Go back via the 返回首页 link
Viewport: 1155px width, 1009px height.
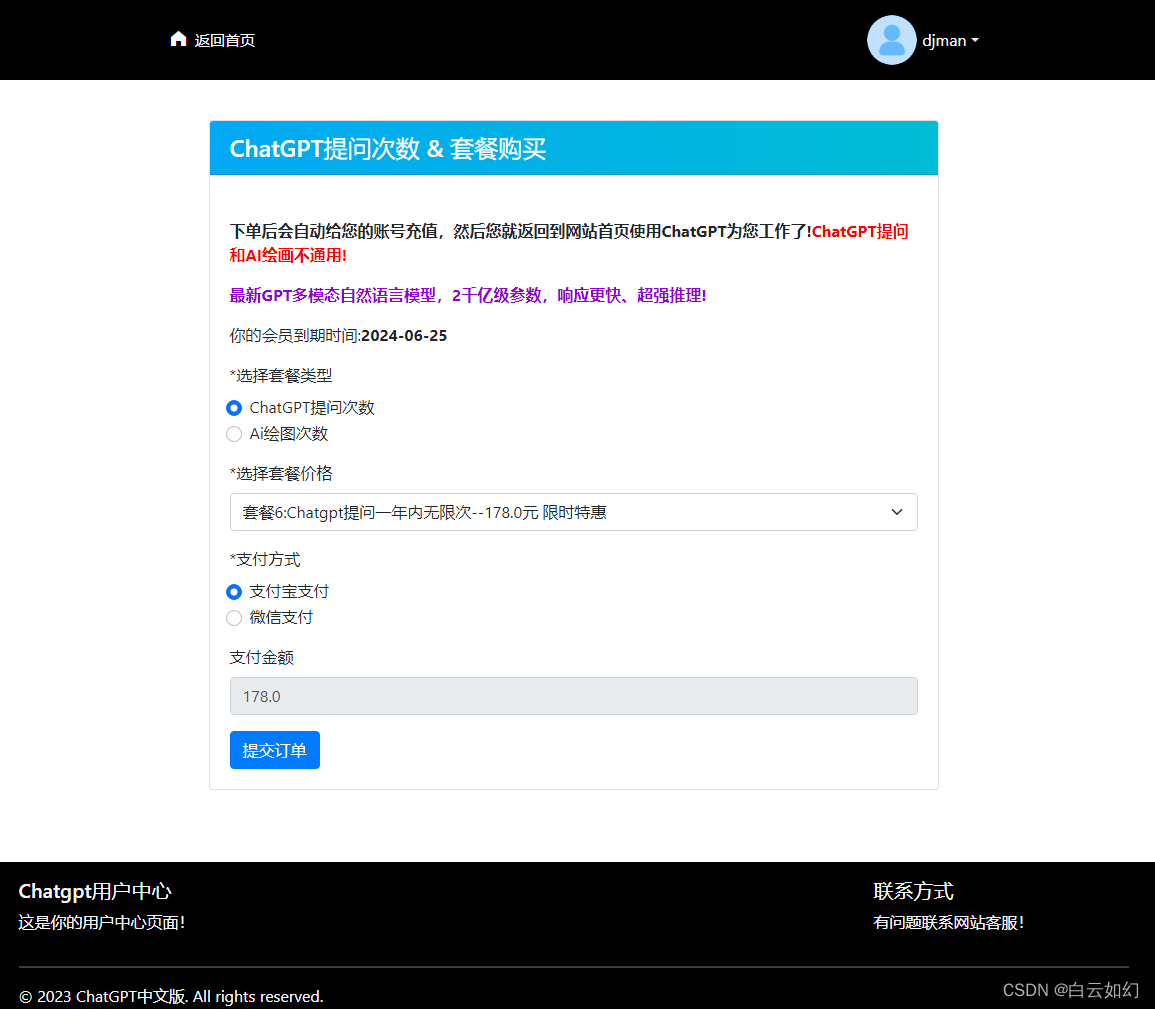tap(225, 41)
